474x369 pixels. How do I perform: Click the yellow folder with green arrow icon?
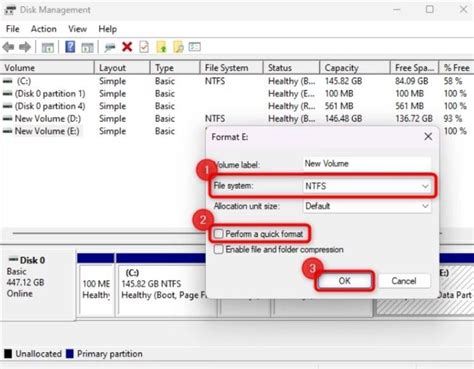pos(161,47)
